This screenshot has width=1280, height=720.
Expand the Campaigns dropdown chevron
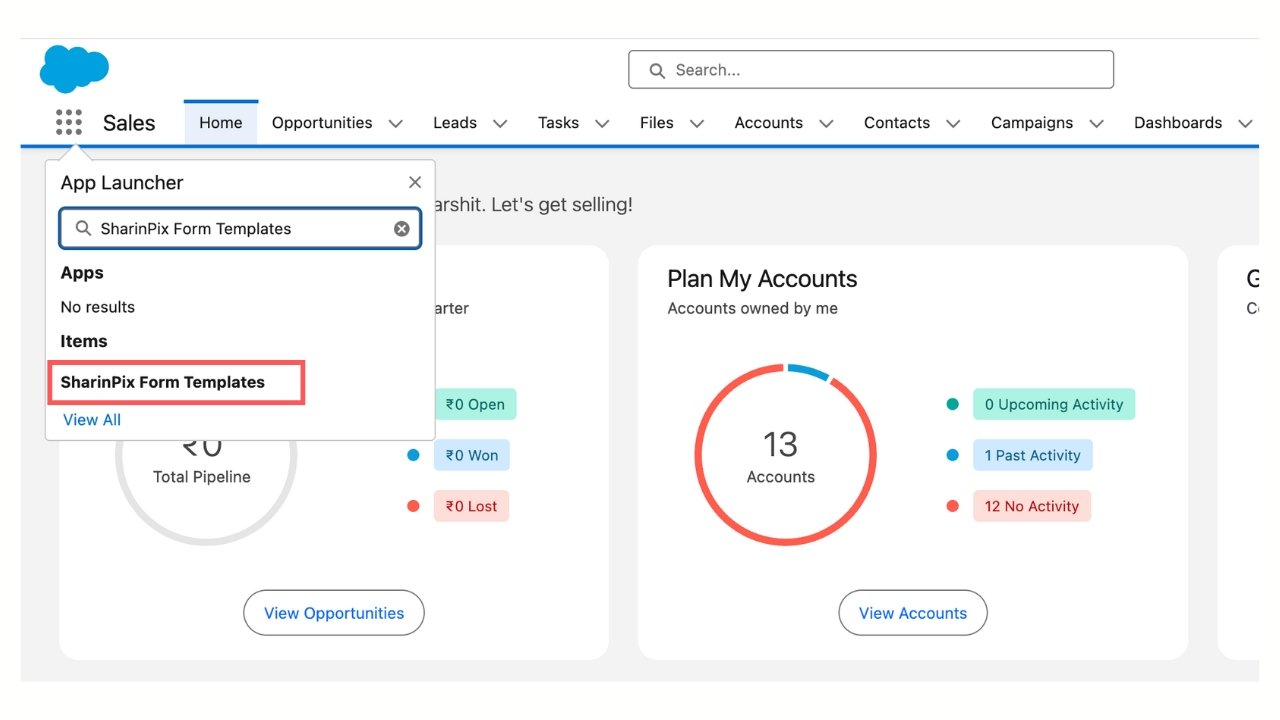[x=1096, y=124]
